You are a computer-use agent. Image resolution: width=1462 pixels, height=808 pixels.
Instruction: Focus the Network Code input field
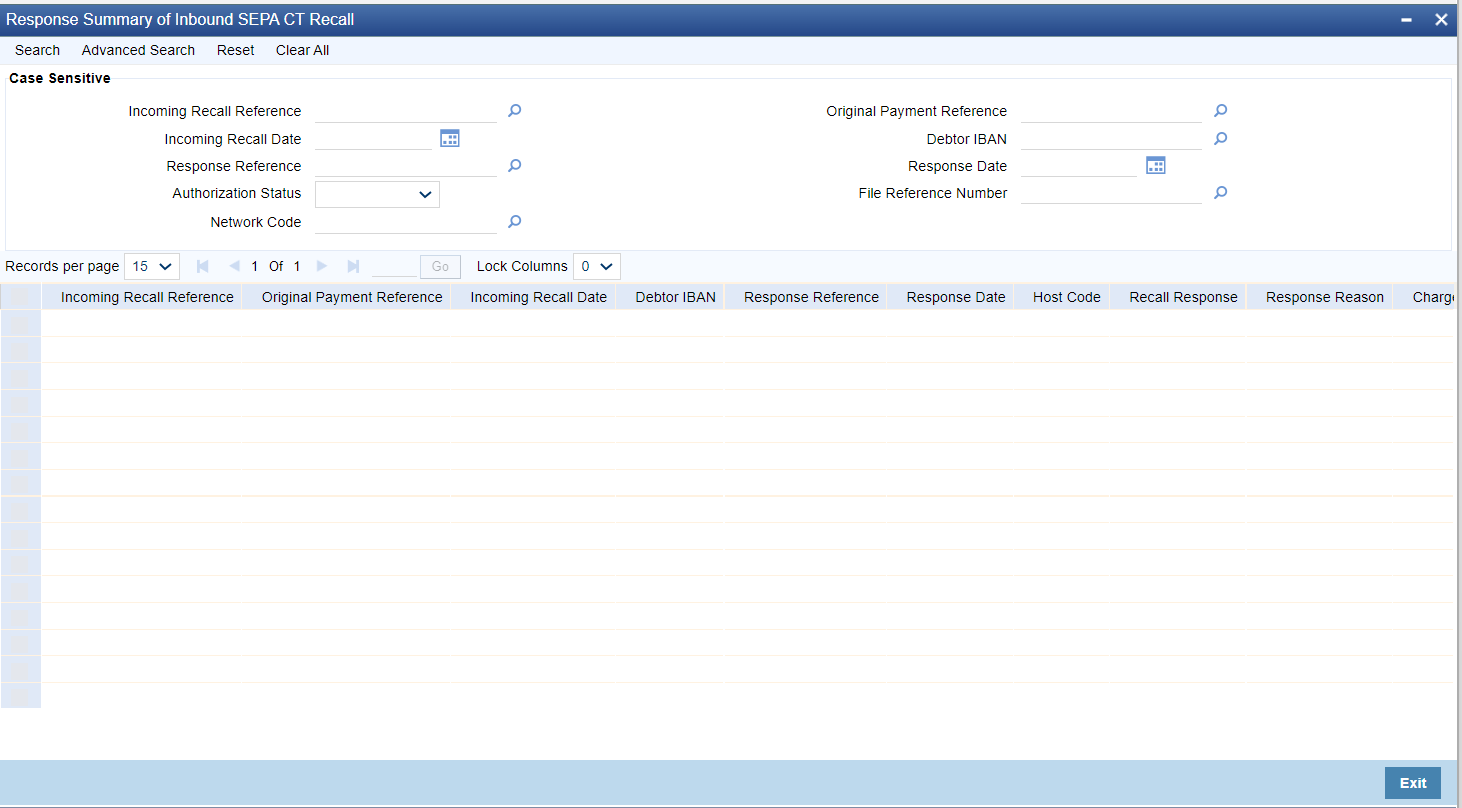406,222
